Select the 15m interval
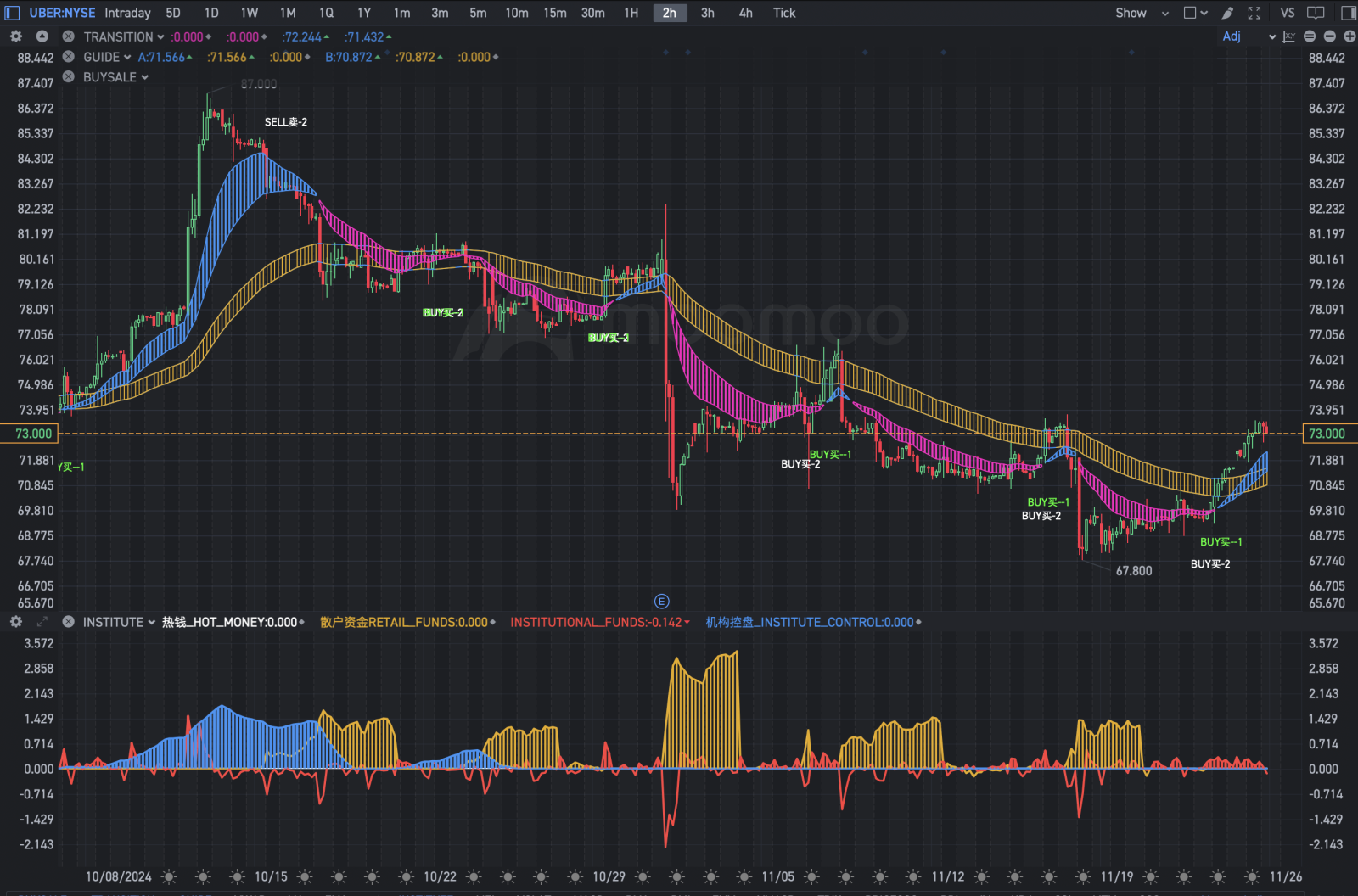Viewport: 1358px width, 896px height. (555, 13)
